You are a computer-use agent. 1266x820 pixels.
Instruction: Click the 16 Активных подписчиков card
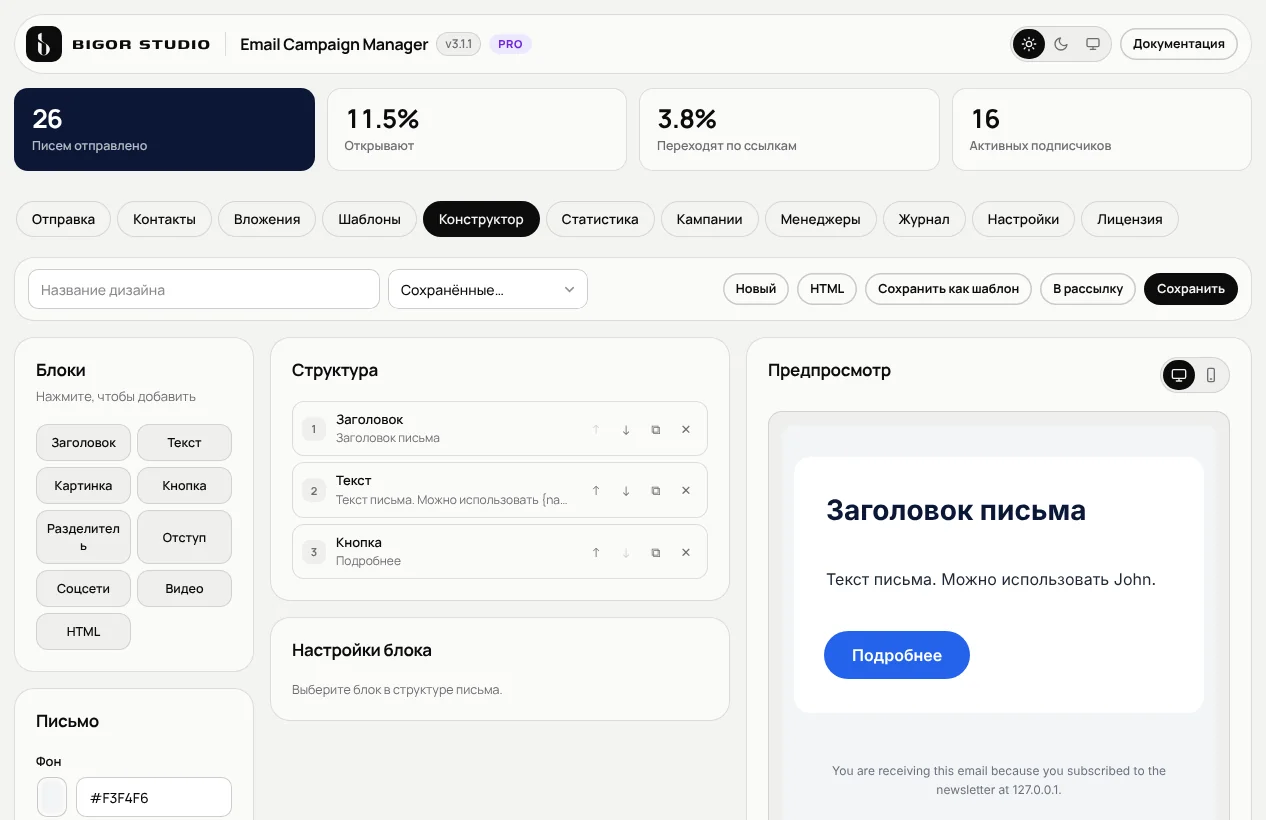[x=1102, y=130]
